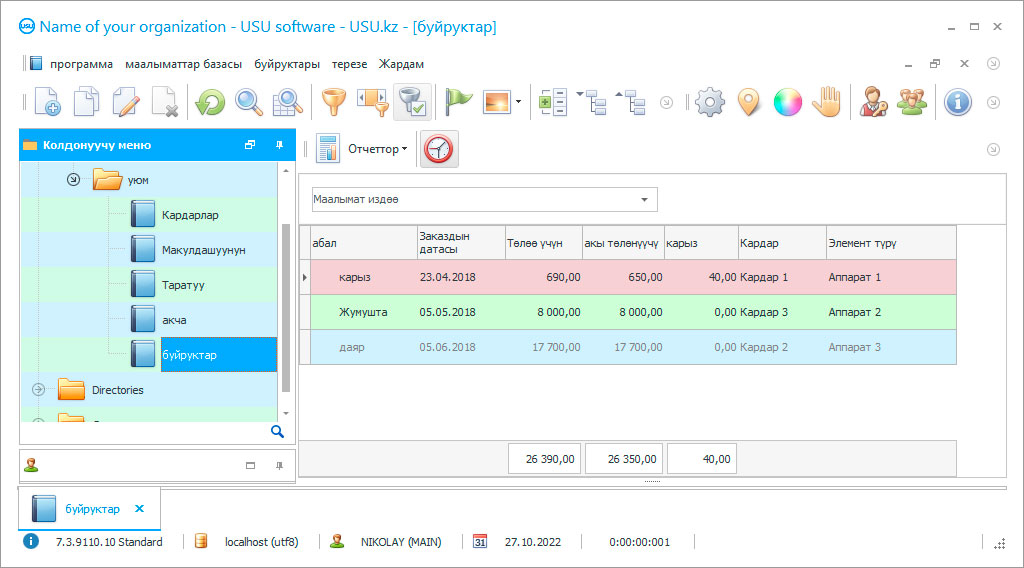This screenshot has width=1024, height=568.
Task: Sort by абал column header
Action: pos(364,243)
